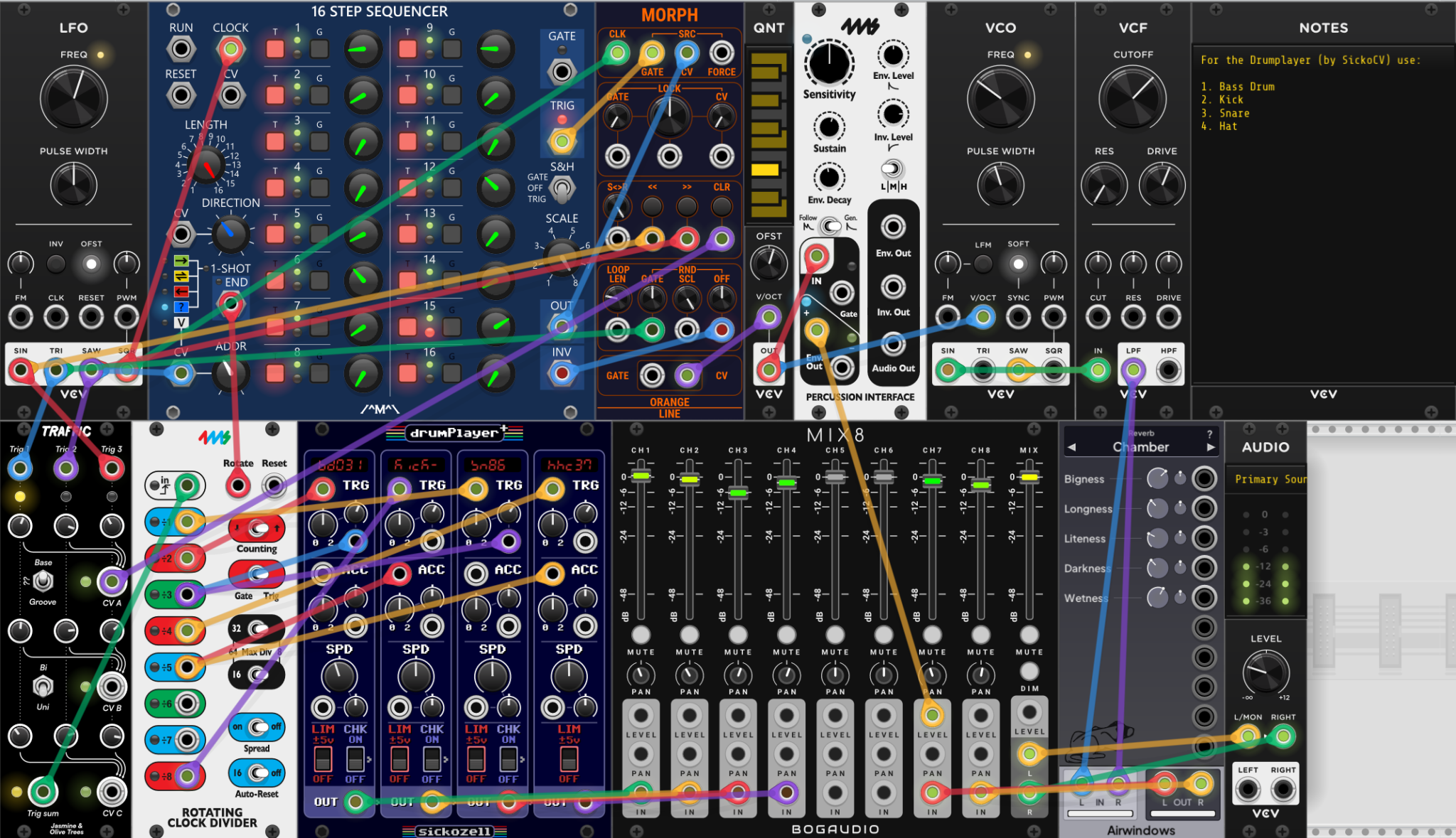
Task: Toggle the Spread on/off switch
Action: pyautogui.click(x=257, y=726)
